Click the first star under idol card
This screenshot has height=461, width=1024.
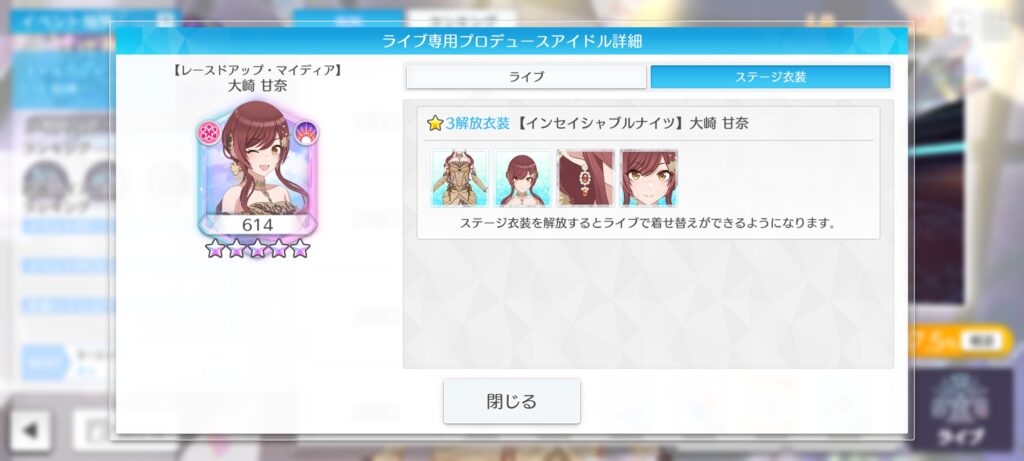214,248
